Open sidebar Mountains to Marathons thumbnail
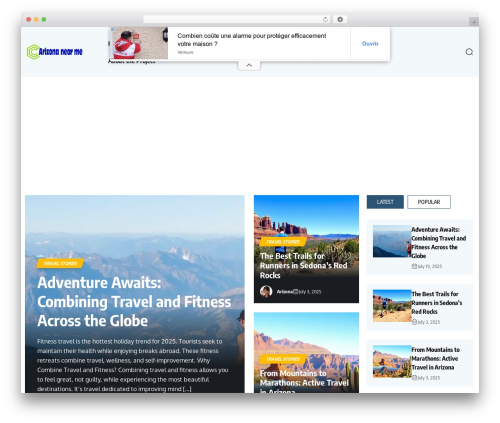 [x=392, y=361]
